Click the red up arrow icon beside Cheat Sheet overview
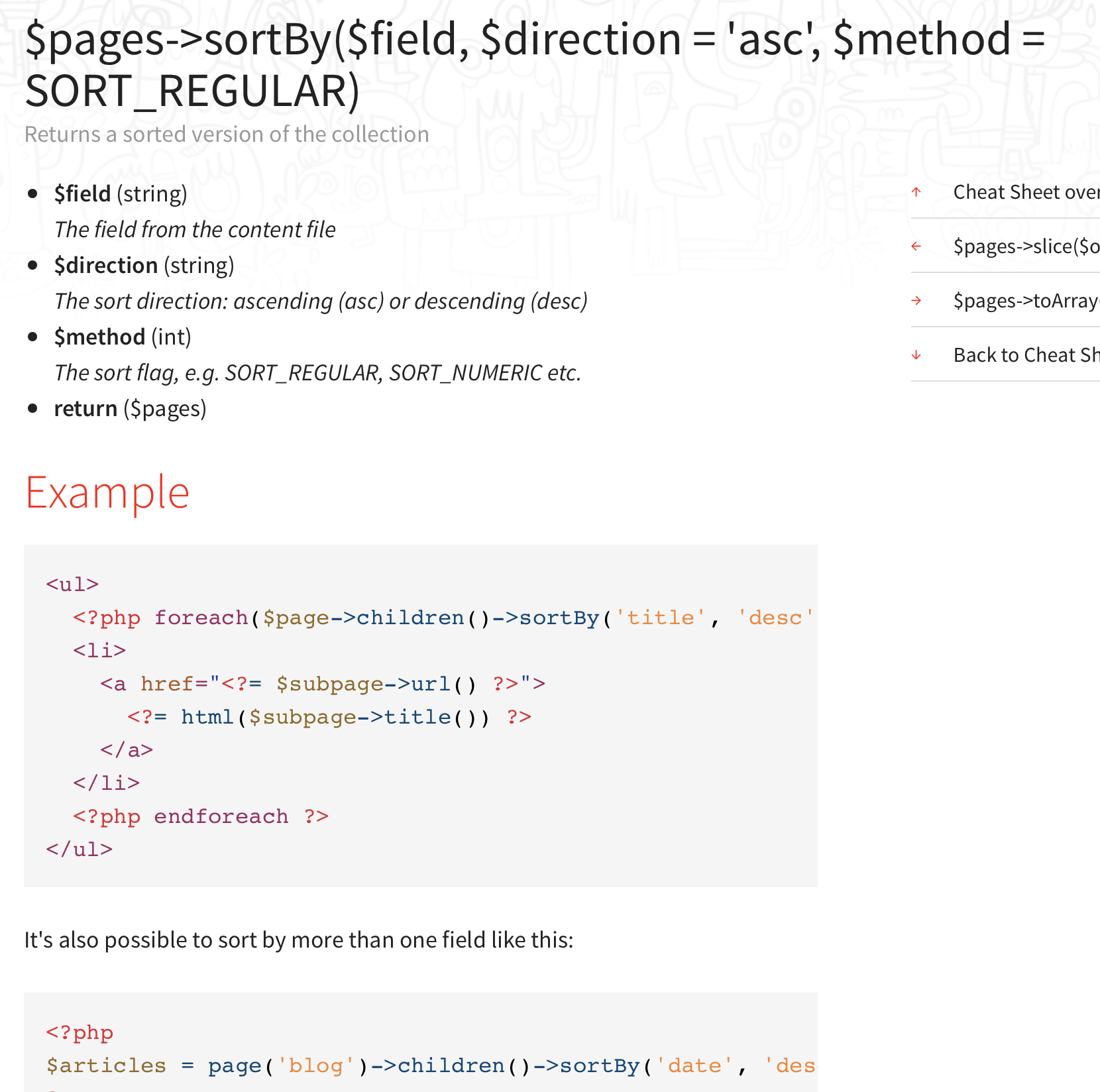This screenshot has height=1092, width=1100. [x=917, y=192]
